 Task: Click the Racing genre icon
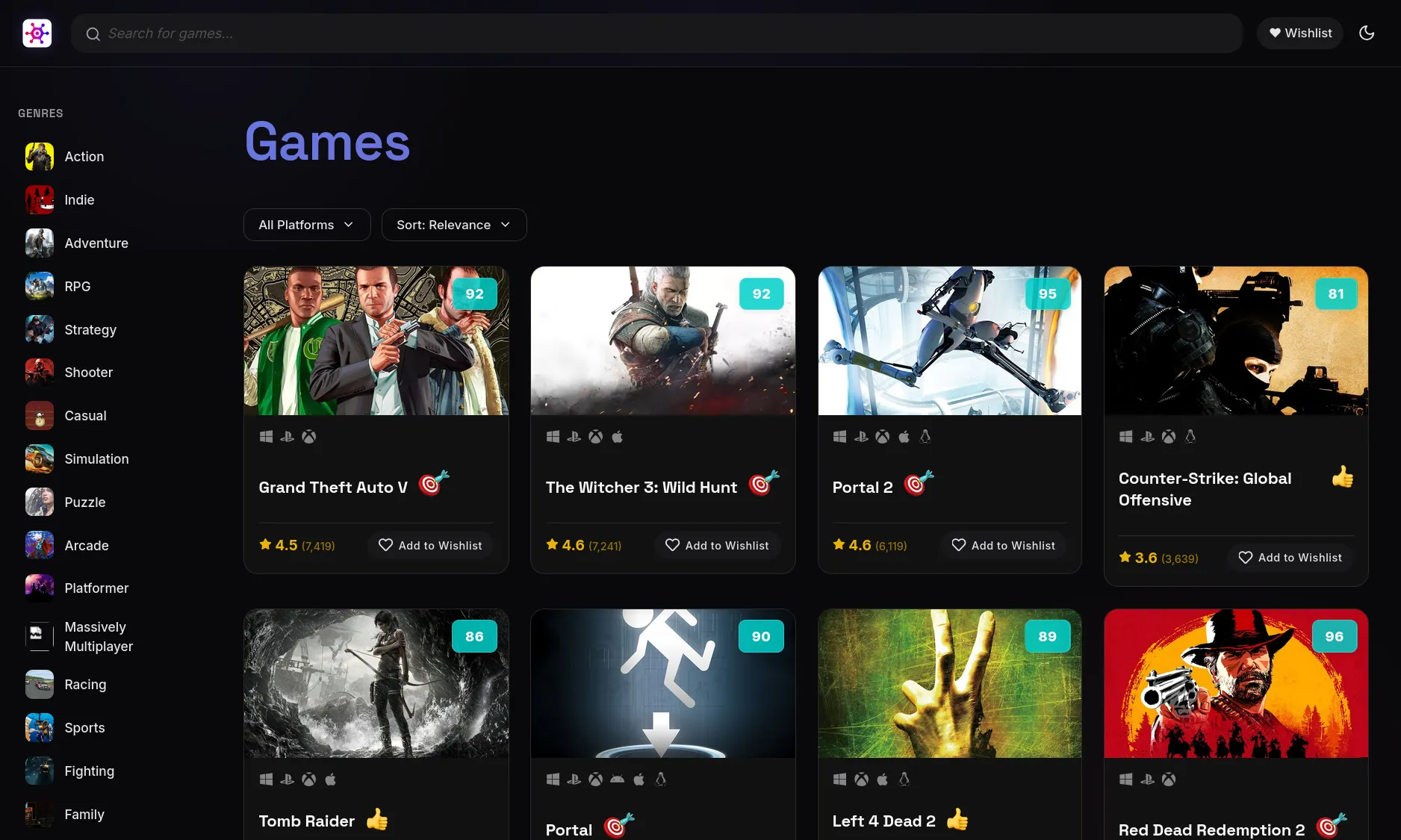tap(40, 685)
